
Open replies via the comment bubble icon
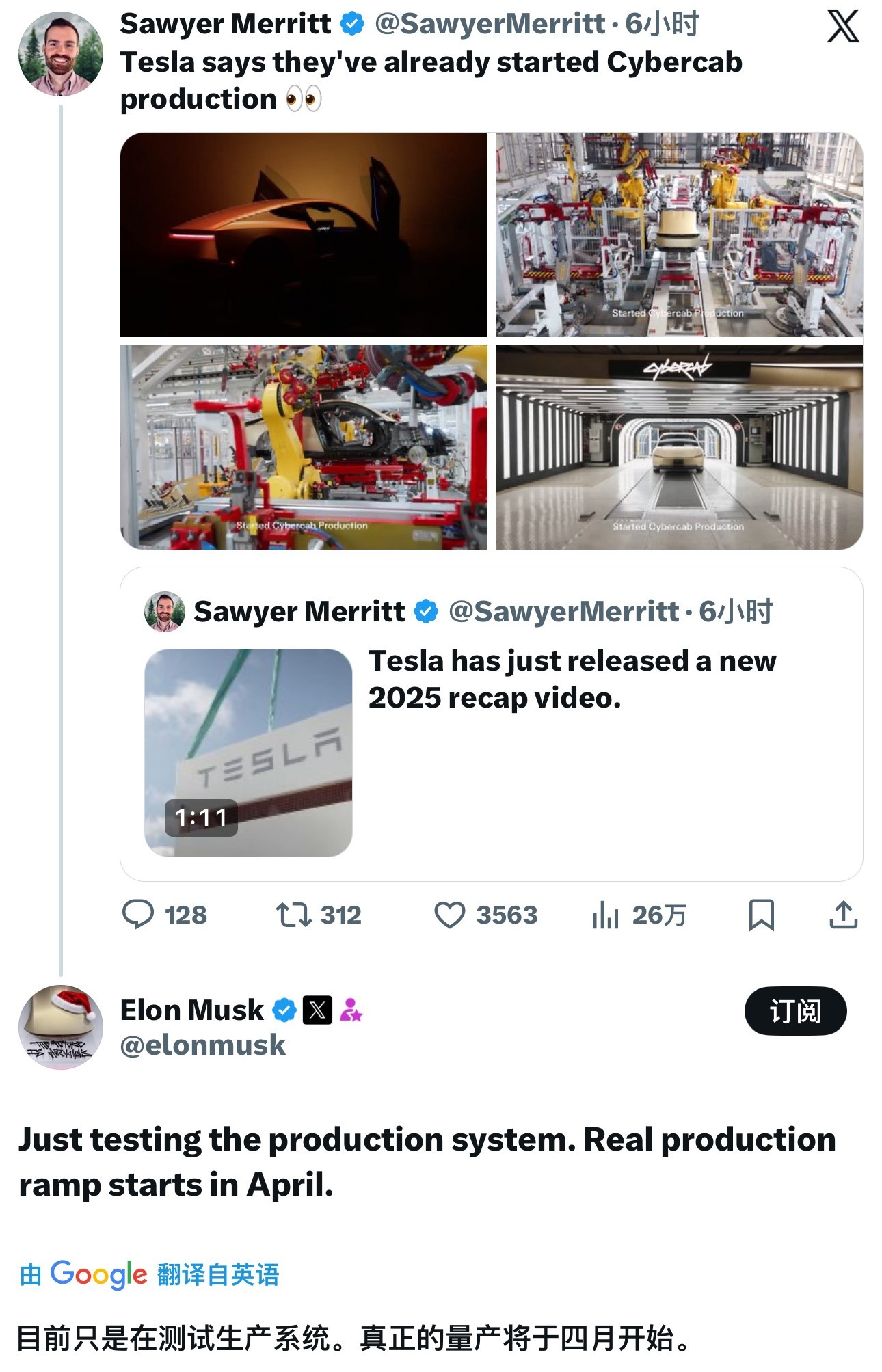138,914
